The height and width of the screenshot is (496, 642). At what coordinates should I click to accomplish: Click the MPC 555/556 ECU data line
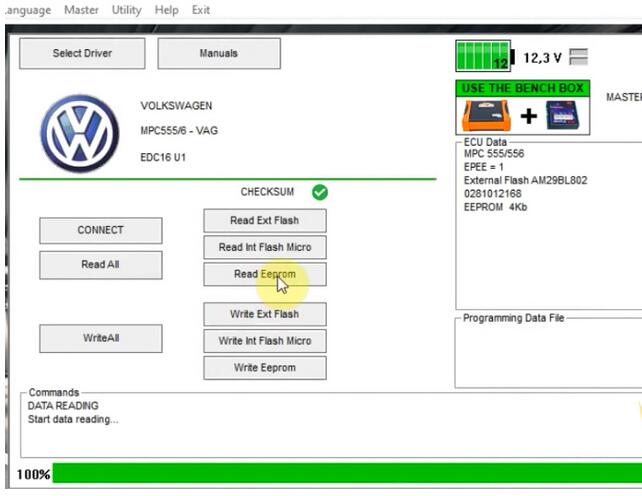pos(494,154)
